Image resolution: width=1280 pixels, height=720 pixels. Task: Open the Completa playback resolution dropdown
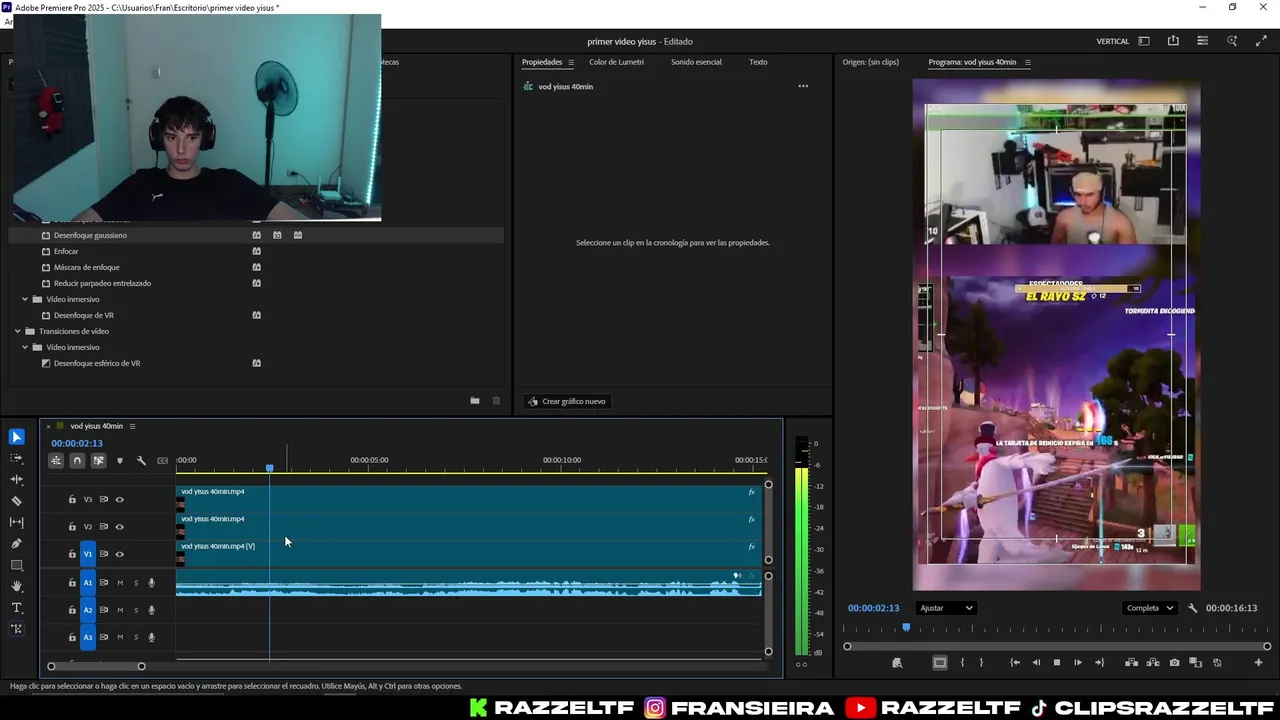[x=1149, y=608]
